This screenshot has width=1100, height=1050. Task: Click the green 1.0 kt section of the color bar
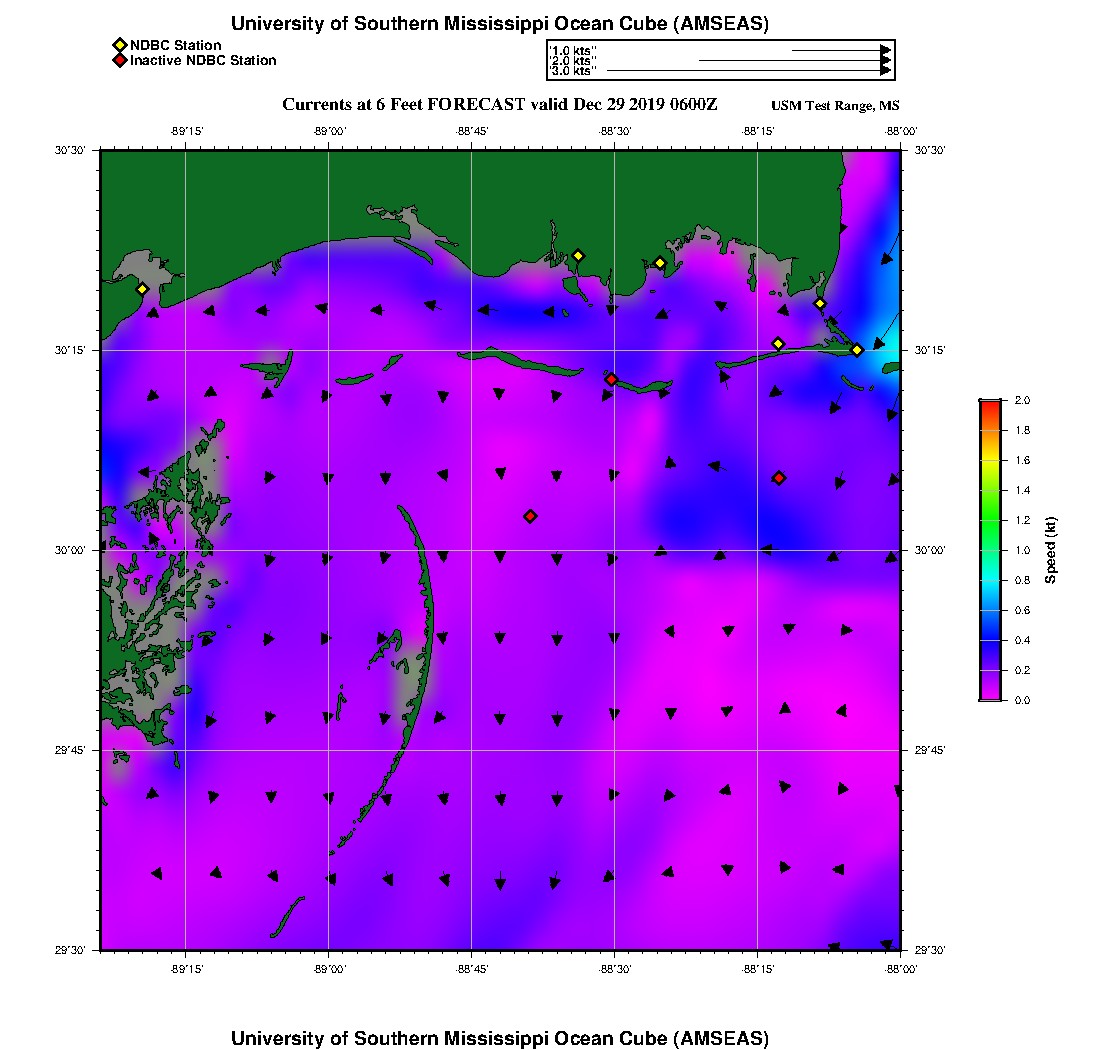pos(989,550)
